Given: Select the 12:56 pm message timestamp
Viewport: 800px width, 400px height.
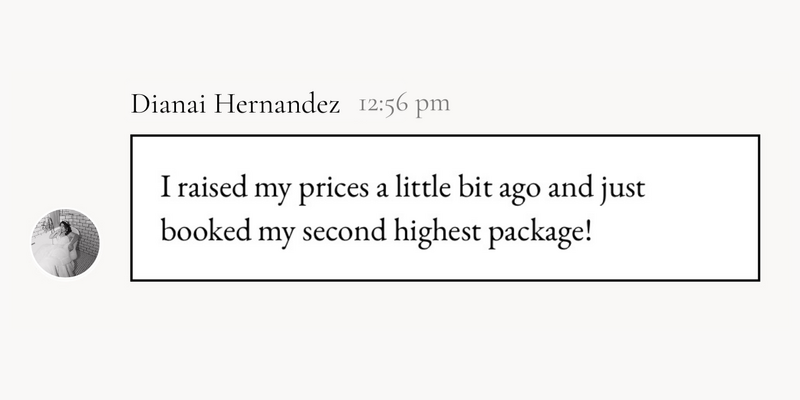Looking at the screenshot, I should (x=404, y=105).
